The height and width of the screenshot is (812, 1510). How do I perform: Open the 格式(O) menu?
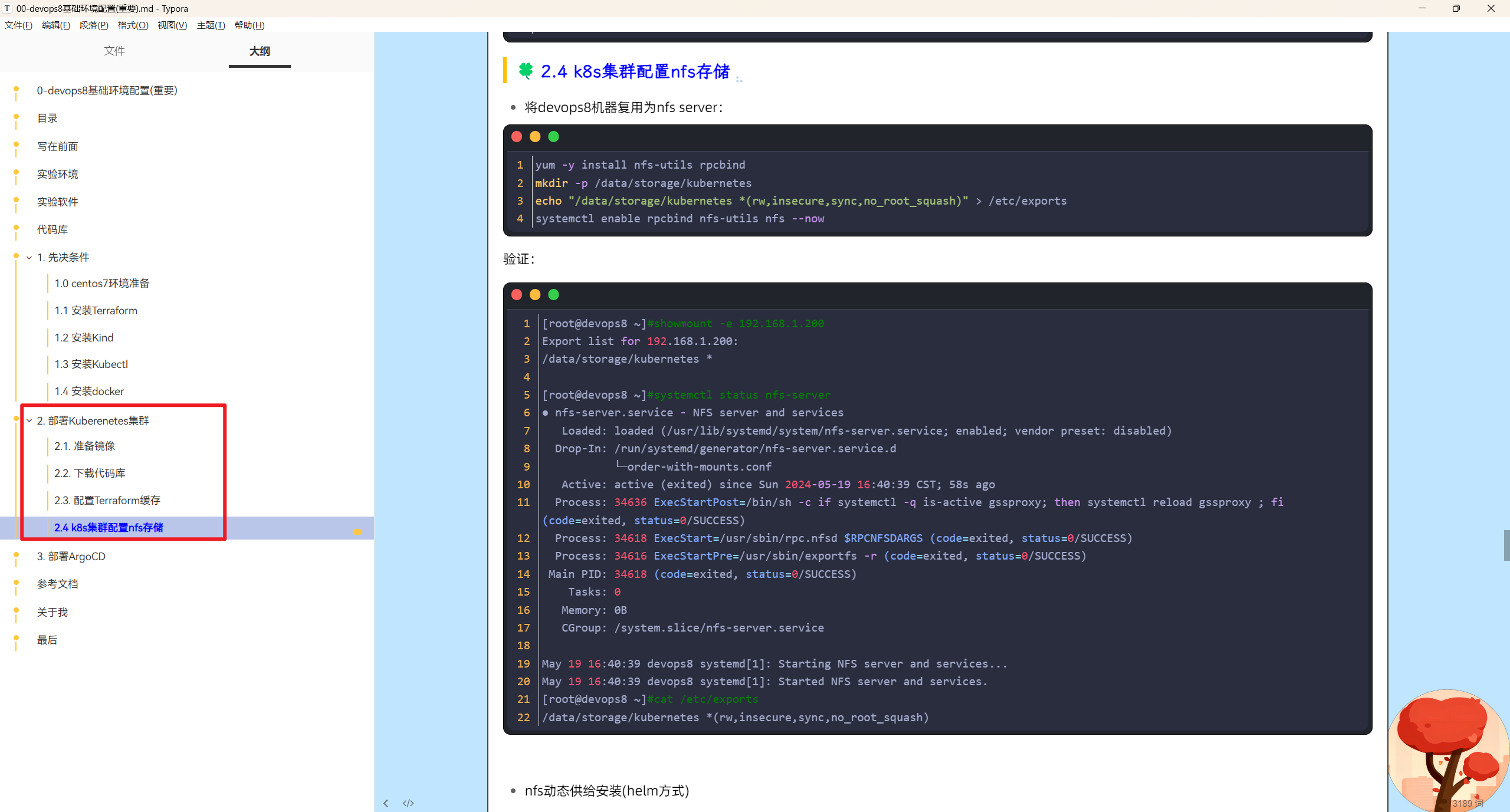coord(133,25)
